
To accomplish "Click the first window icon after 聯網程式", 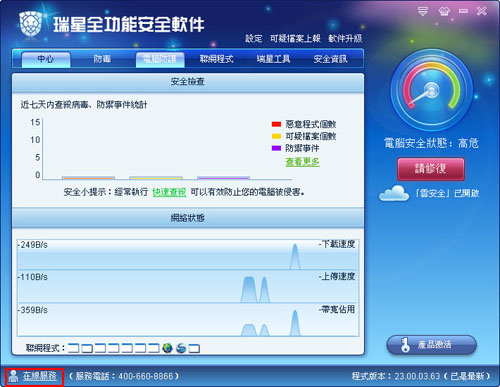I will [74, 348].
